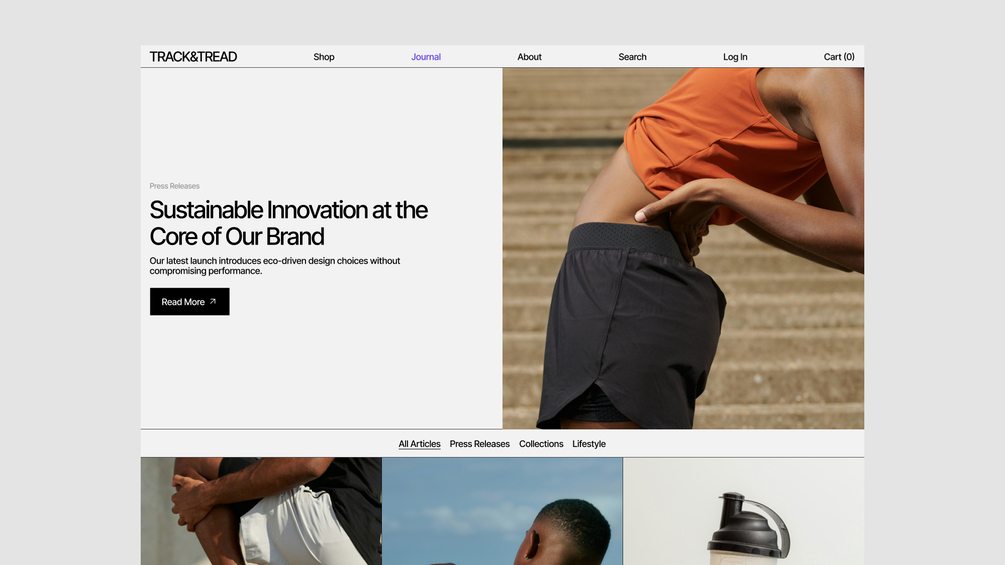Select the All Articles filter tab

(419, 443)
